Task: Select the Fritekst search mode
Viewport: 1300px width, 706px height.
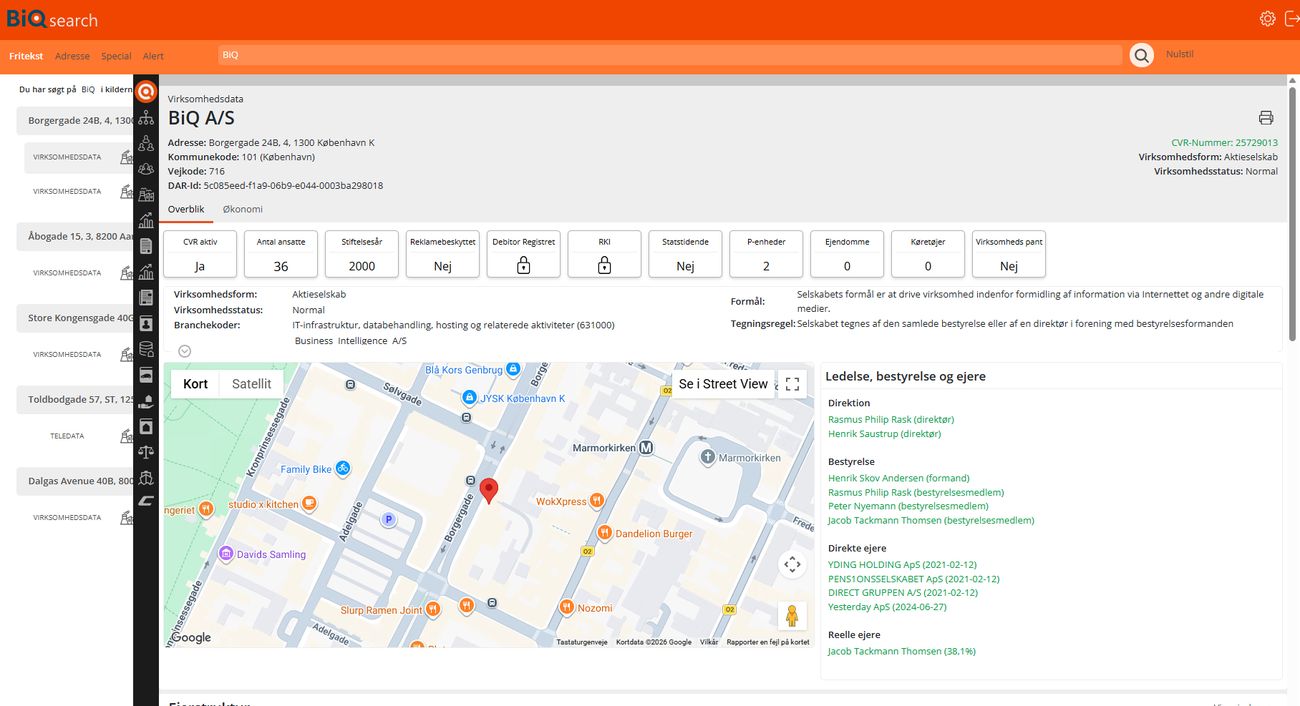Action: pyautogui.click(x=26, y=56)
